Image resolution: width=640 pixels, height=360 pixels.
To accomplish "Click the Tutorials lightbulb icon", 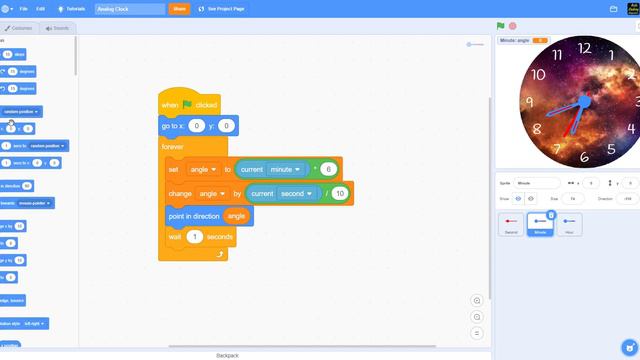I will [x=60, y=9].
